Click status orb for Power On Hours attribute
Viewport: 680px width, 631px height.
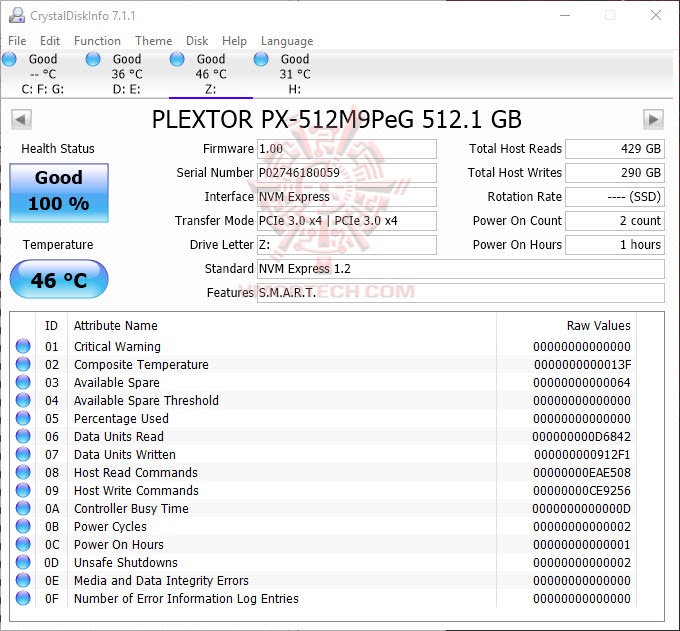point(23,544)
